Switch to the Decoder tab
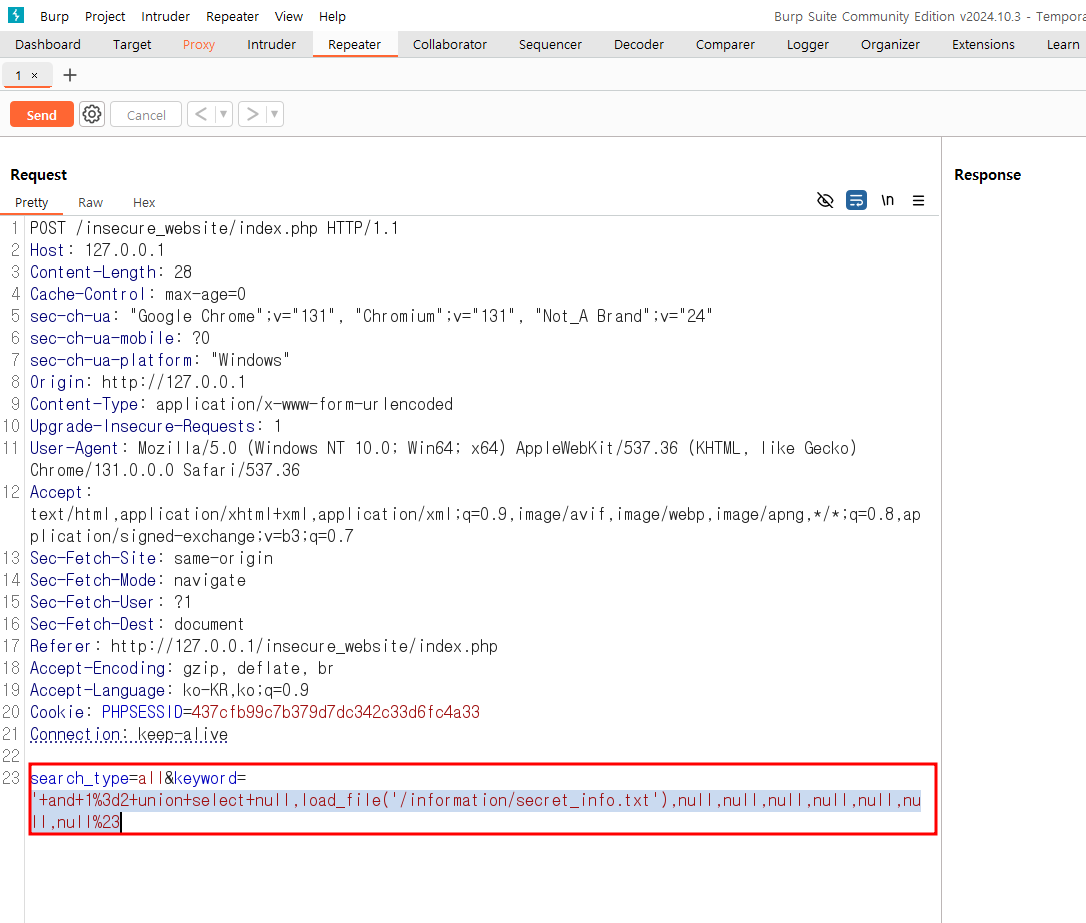 coord(639,44)
